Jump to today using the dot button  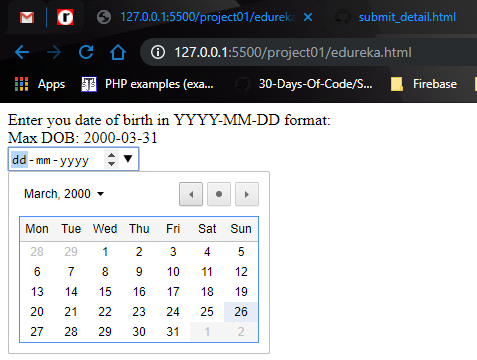[219, 194]
